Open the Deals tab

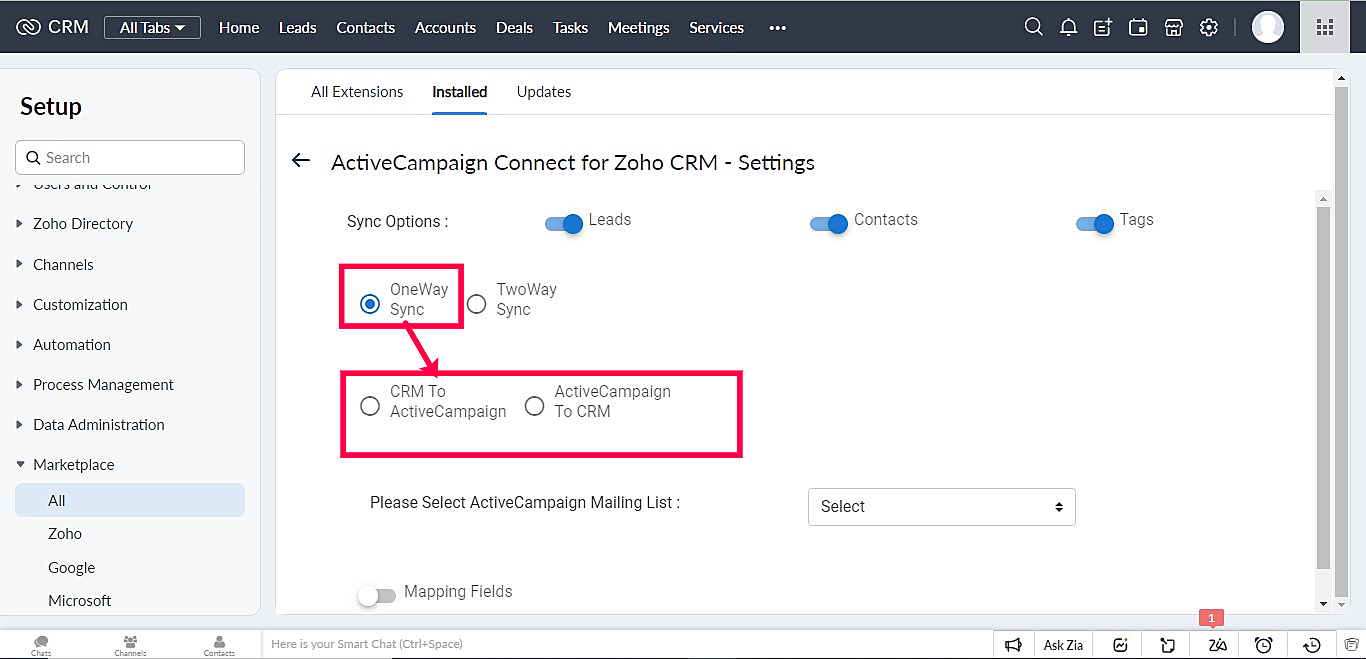click(x=514, y=28)
